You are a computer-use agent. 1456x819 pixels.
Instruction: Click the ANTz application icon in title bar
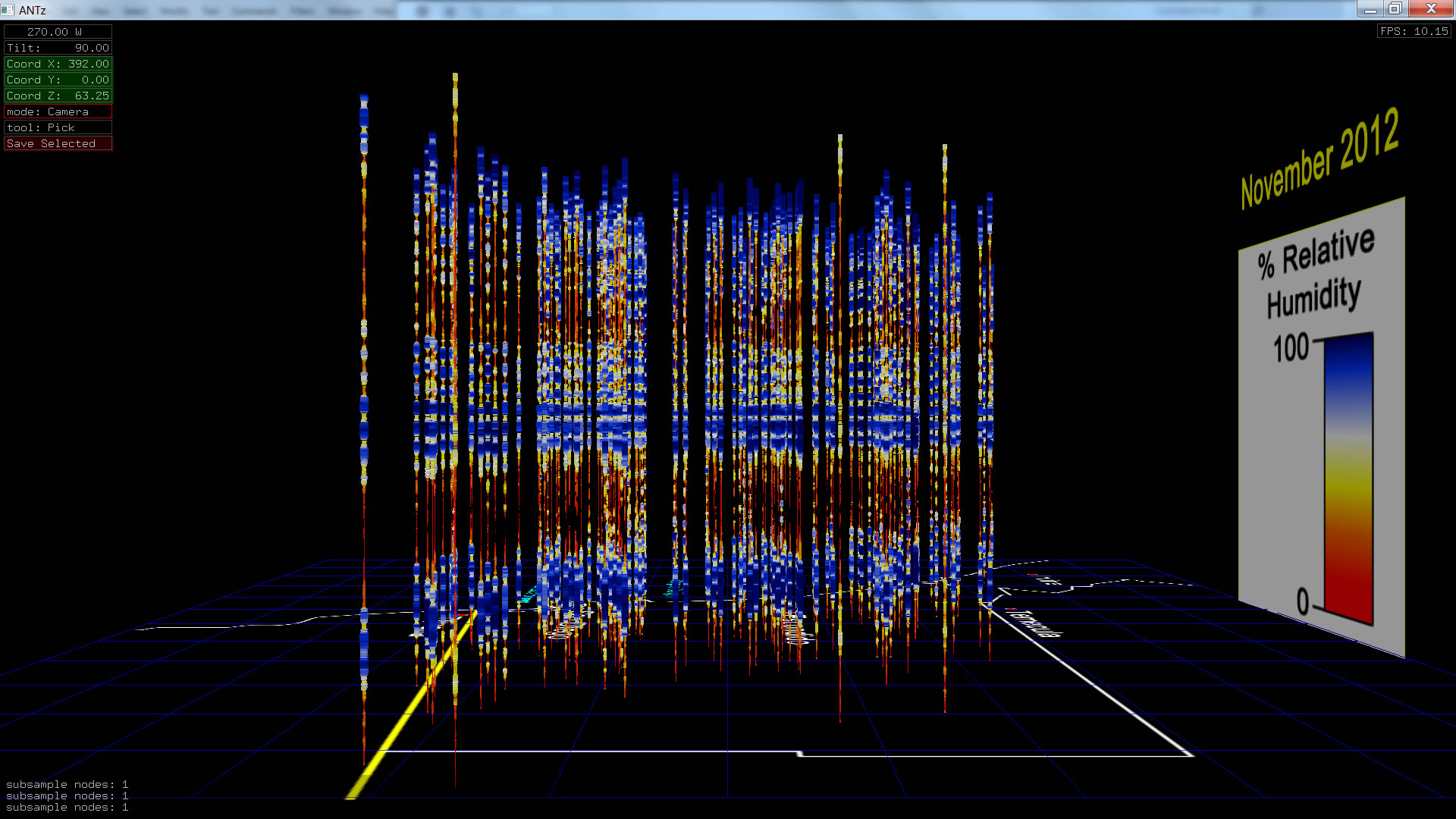pyautogui.click(x=8, y=10)
